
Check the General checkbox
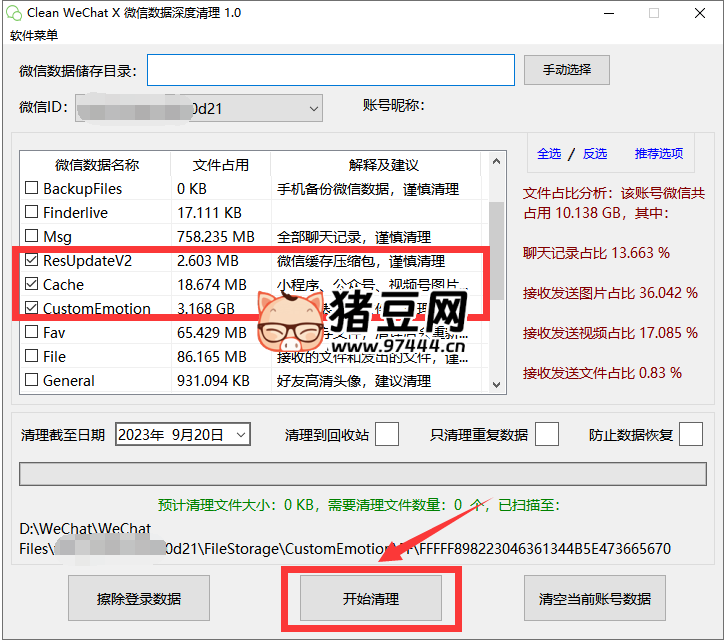(x=31, y=380)
